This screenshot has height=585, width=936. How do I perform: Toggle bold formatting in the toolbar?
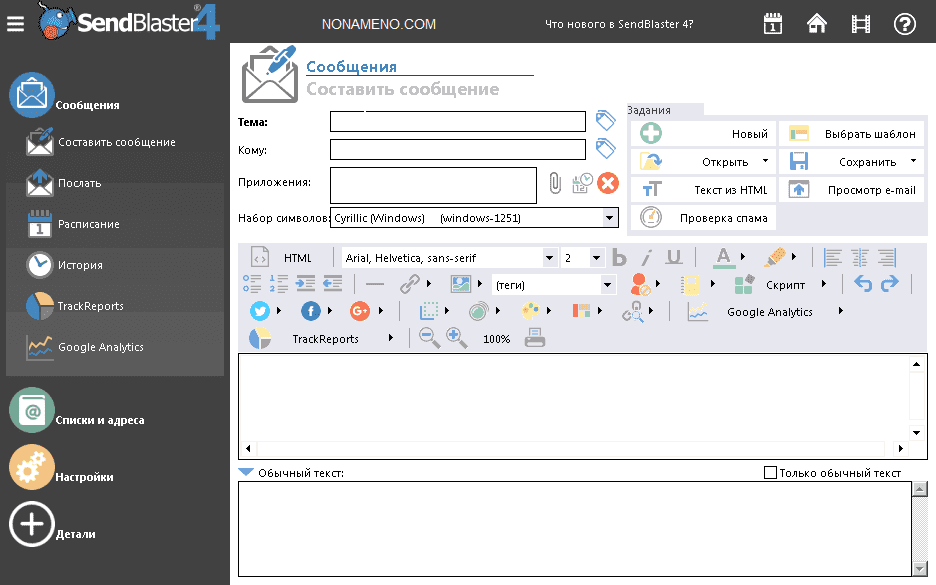tap(619, 257)
